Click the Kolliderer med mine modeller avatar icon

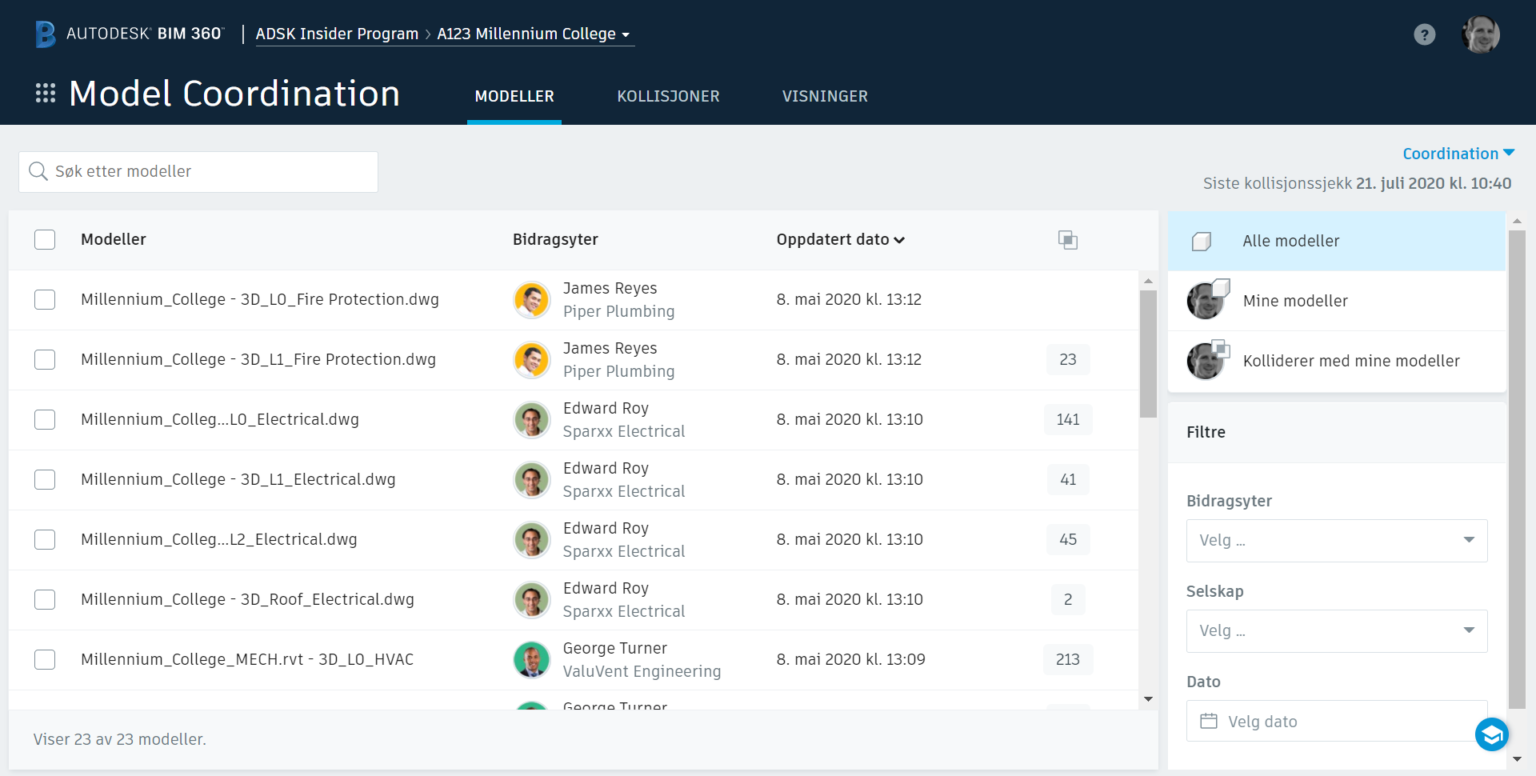coord(1207,360)
